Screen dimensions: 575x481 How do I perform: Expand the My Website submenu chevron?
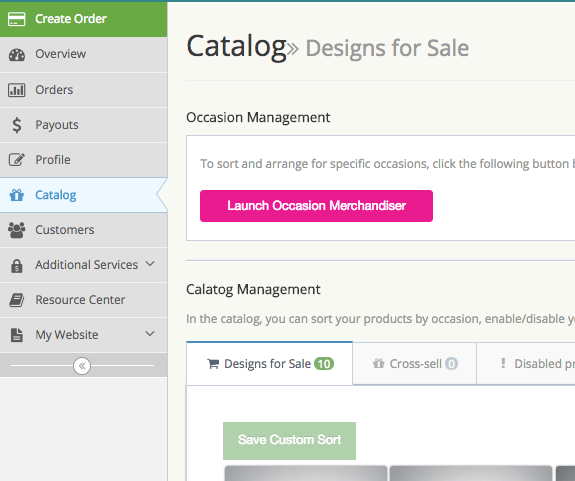point(150,334)
